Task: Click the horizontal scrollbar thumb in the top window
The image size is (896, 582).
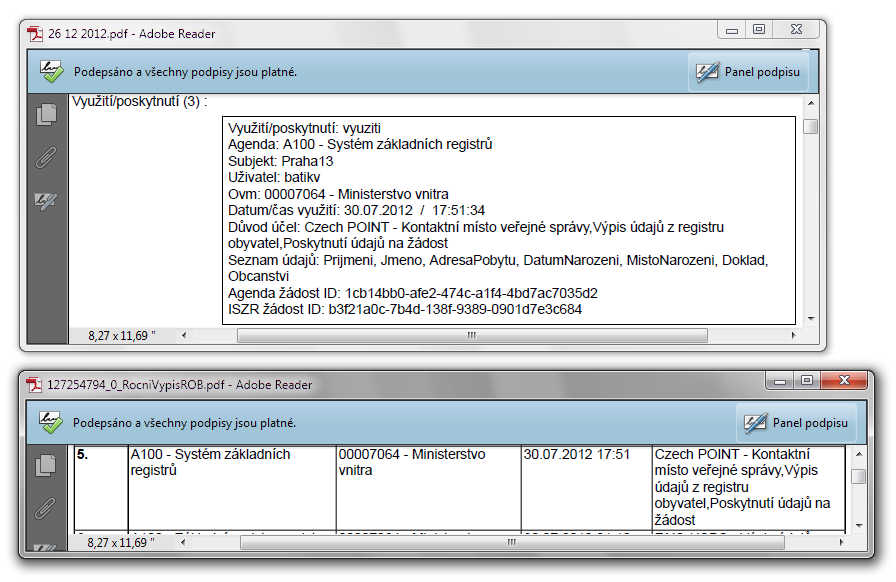Action: point(473,336)
